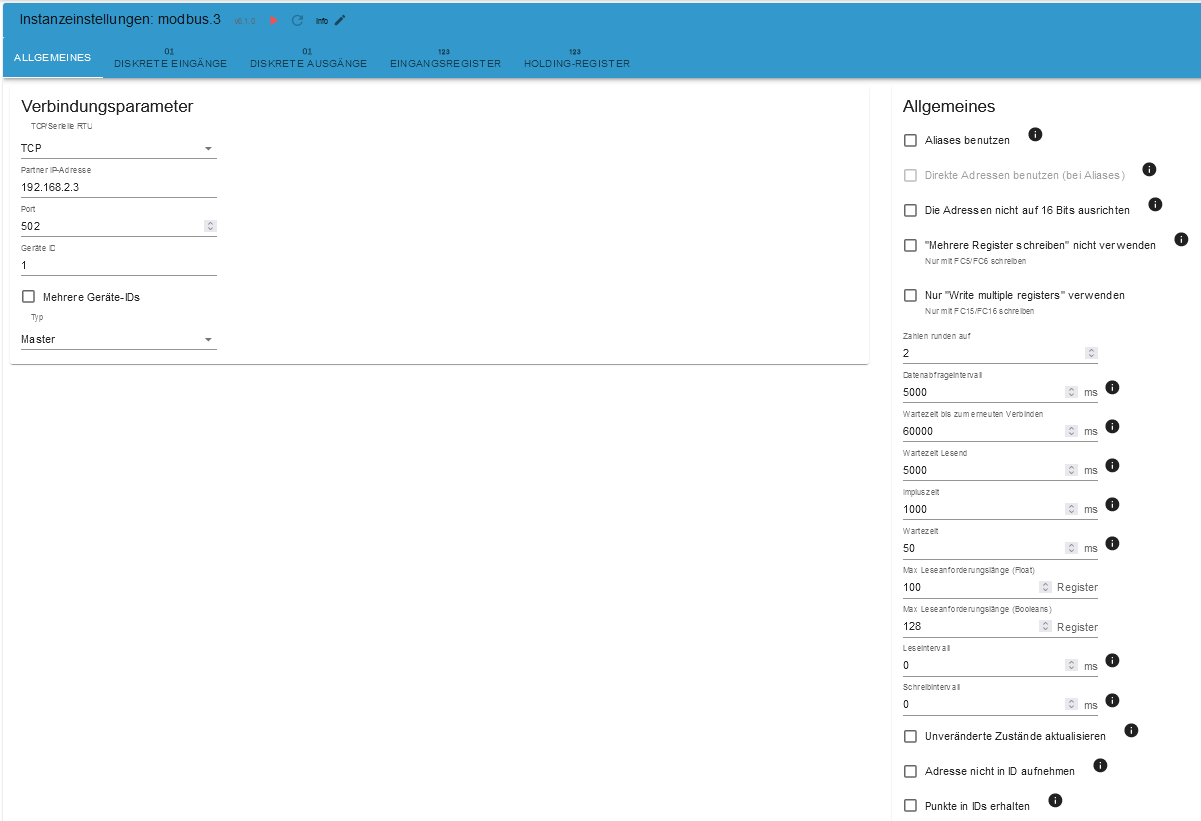Open the instance Info icon in the header

pos(321,21)
